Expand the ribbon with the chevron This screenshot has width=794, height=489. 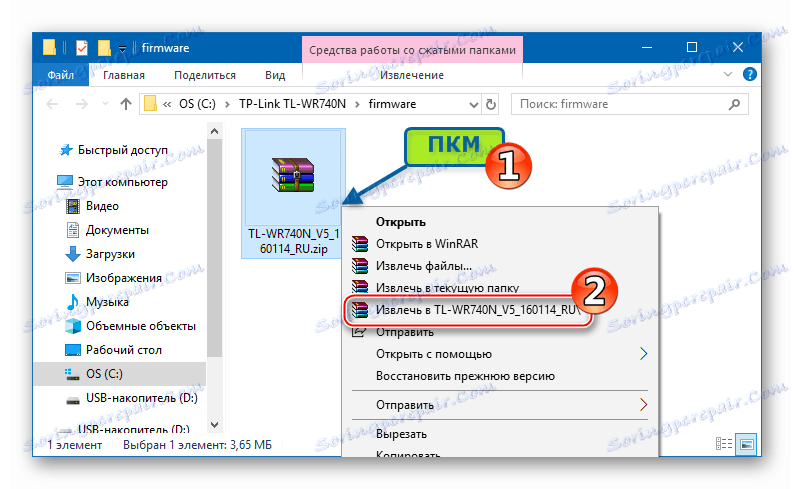click(x=728, y=74)
